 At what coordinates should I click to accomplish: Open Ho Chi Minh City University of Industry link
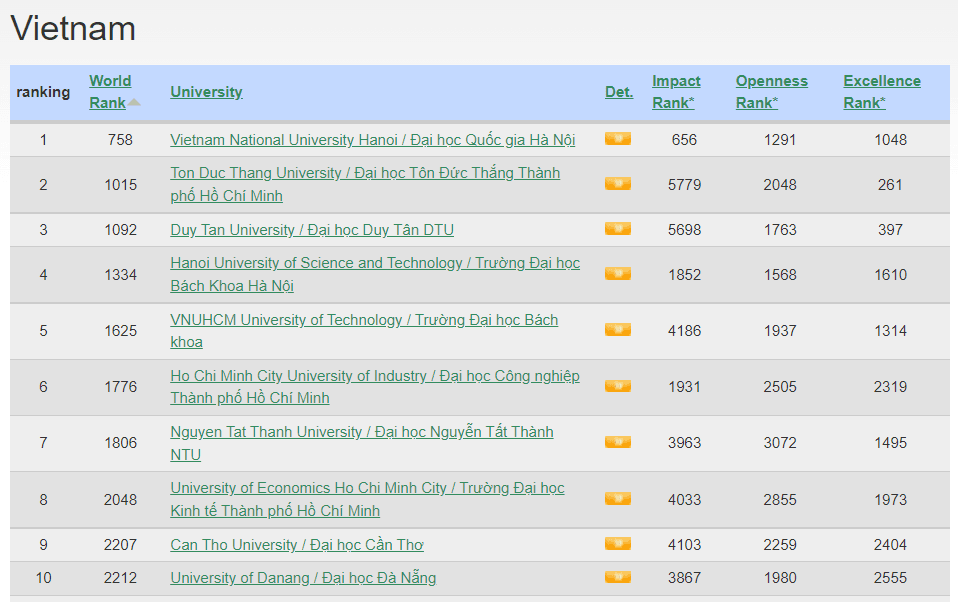(x=374, y=376)
